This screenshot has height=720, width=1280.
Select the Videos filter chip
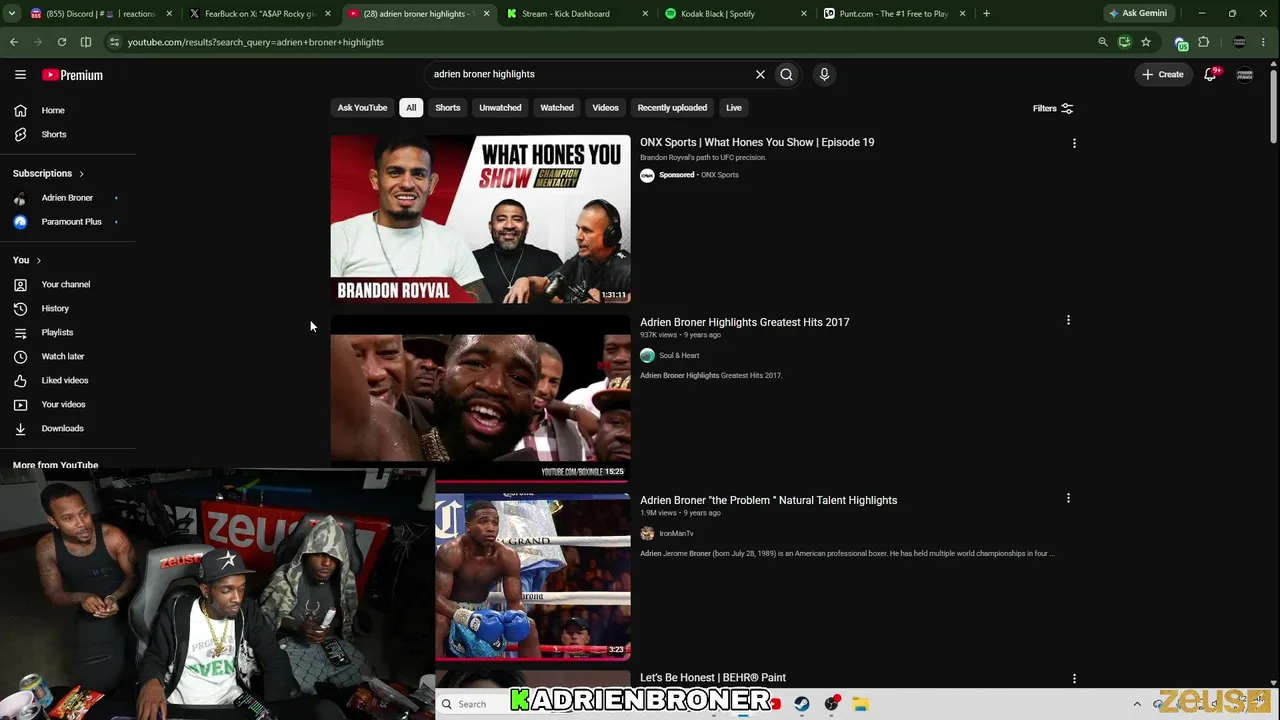605,108
